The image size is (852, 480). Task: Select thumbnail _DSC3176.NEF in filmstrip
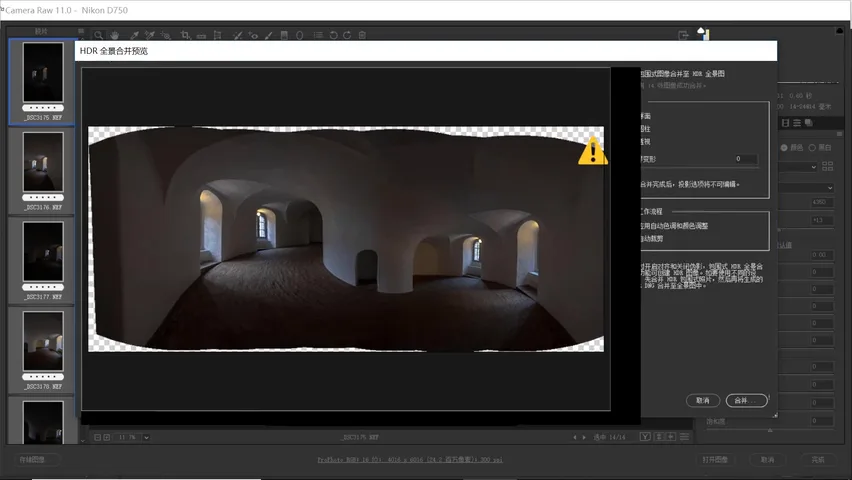pyautogui.click(x=43, y=162)
